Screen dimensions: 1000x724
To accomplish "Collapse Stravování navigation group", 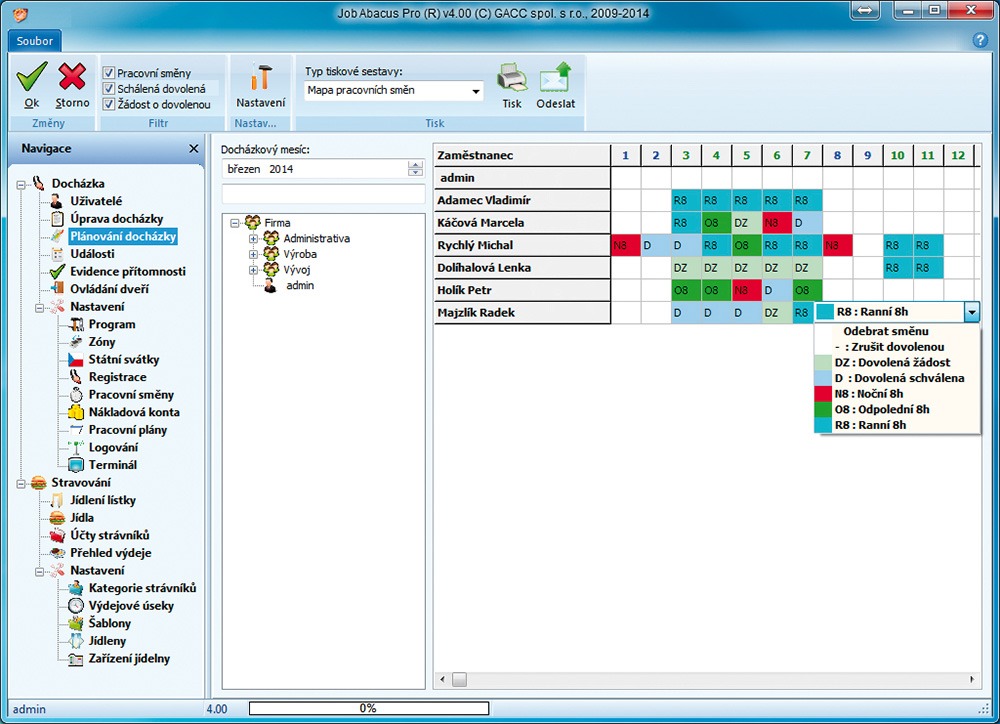I will pos(21,484).
